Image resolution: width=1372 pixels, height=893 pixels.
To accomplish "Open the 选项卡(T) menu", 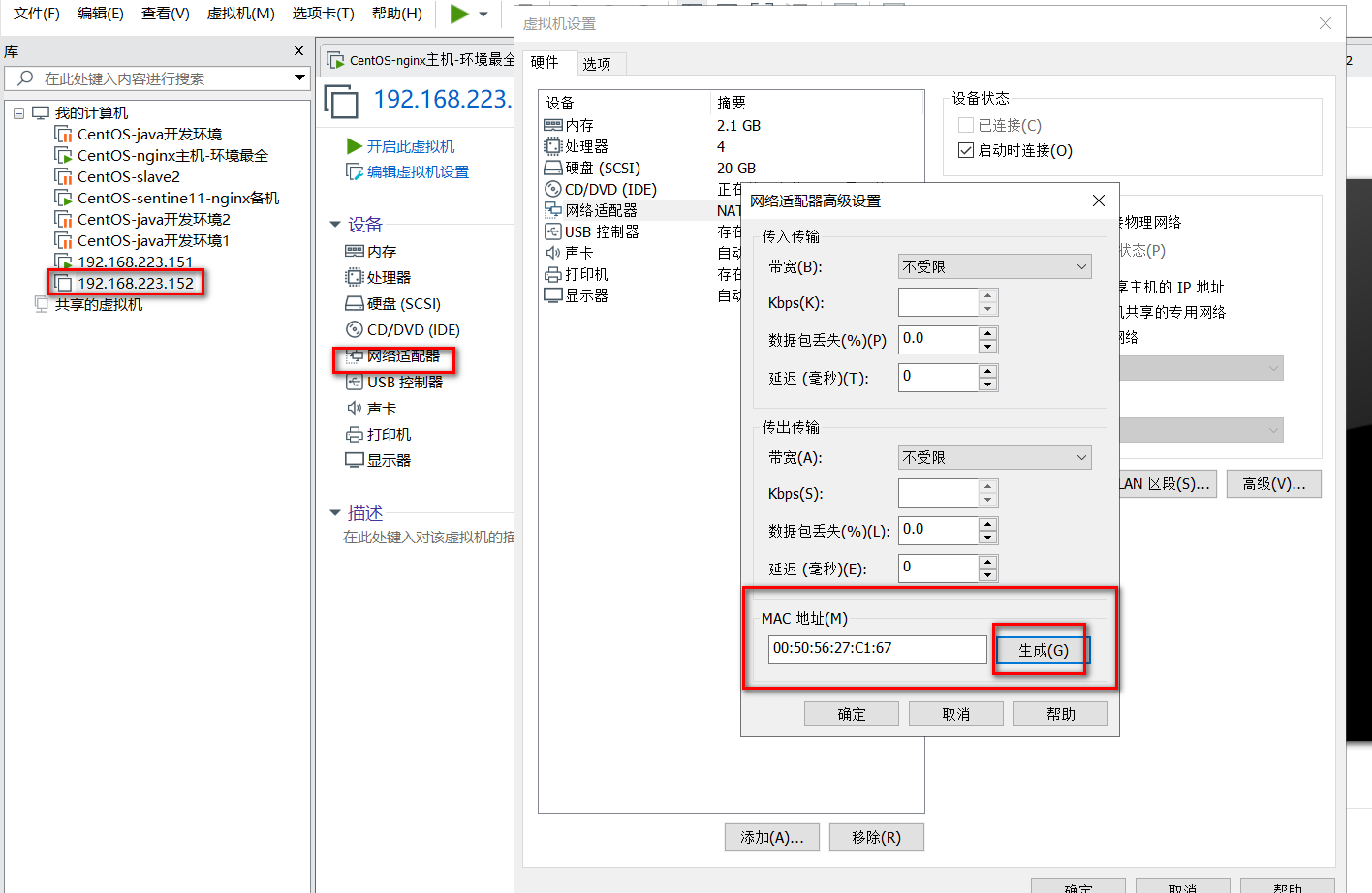I will point(324,14).
